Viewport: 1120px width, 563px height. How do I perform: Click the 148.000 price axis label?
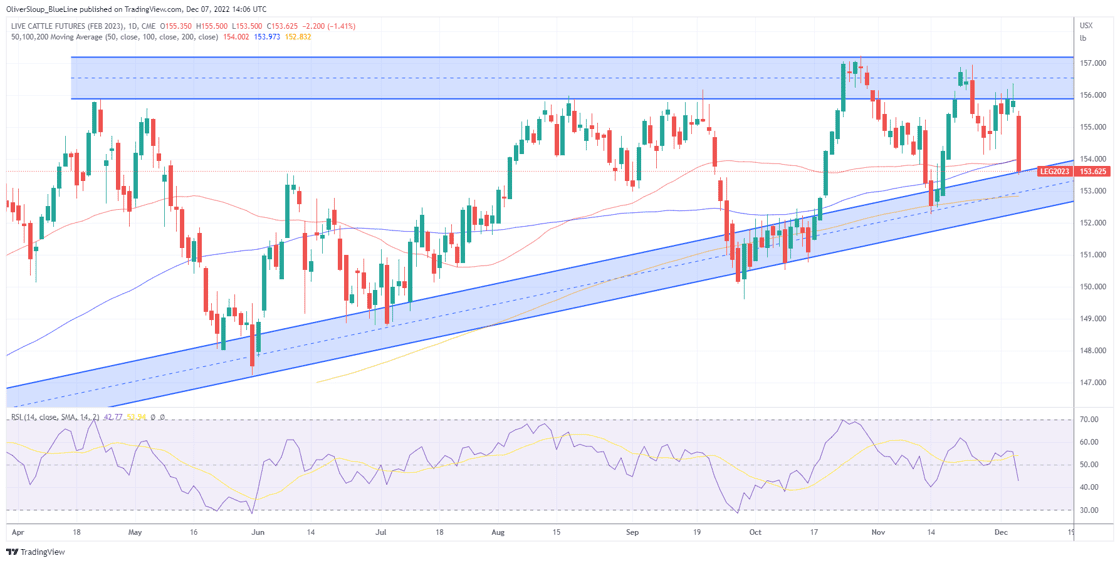pos(1091,351)
